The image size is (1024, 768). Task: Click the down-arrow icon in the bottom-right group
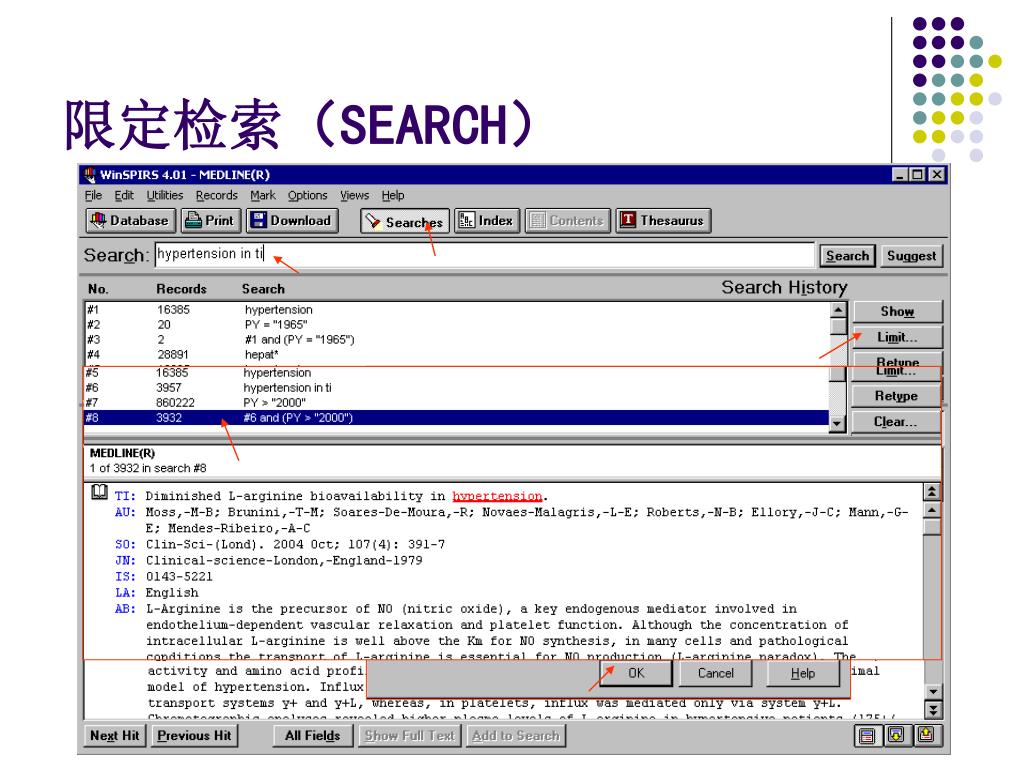897,735
